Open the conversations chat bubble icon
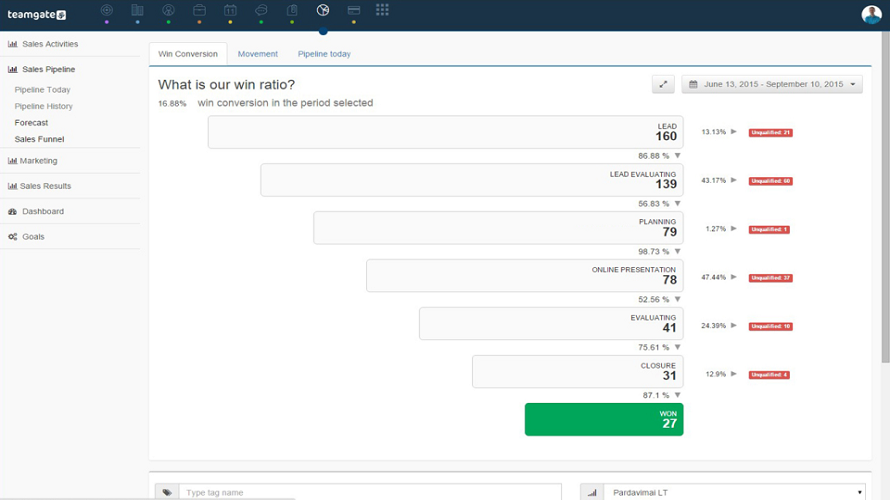 click(x=261, y=10)
